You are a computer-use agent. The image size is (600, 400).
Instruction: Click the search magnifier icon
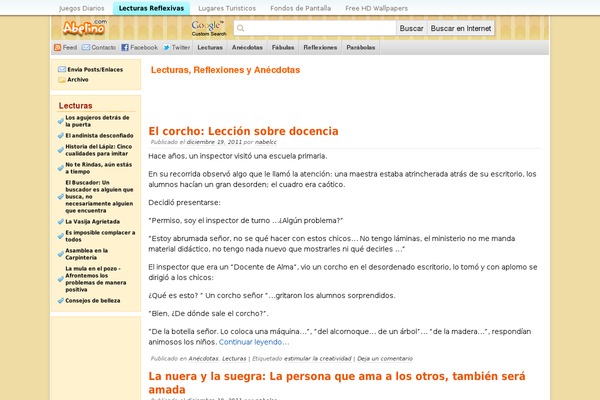240,28
